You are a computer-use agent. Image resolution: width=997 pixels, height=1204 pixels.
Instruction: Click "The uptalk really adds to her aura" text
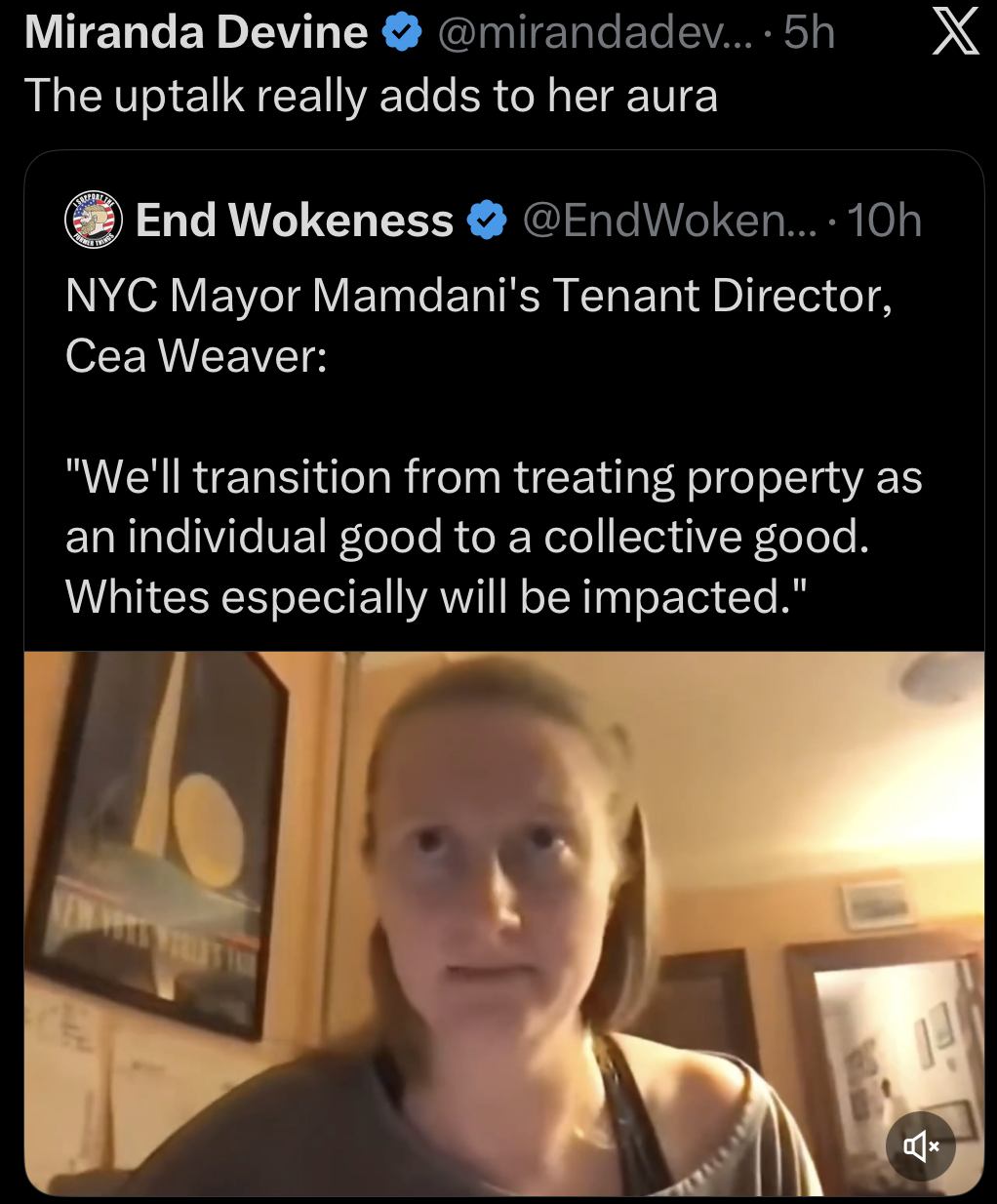click(371, 96)
